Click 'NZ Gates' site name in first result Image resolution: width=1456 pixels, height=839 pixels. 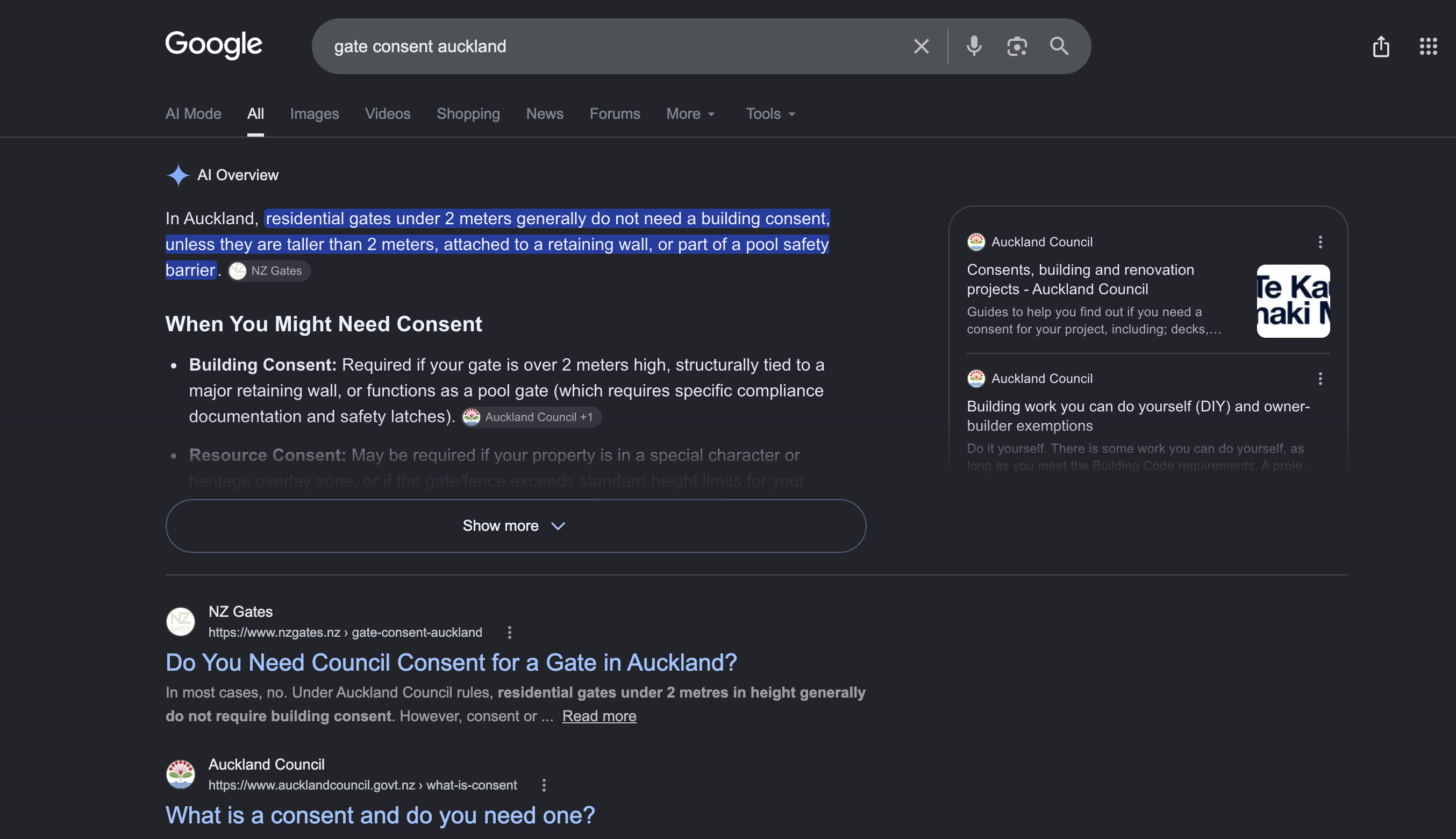(240, 612)
